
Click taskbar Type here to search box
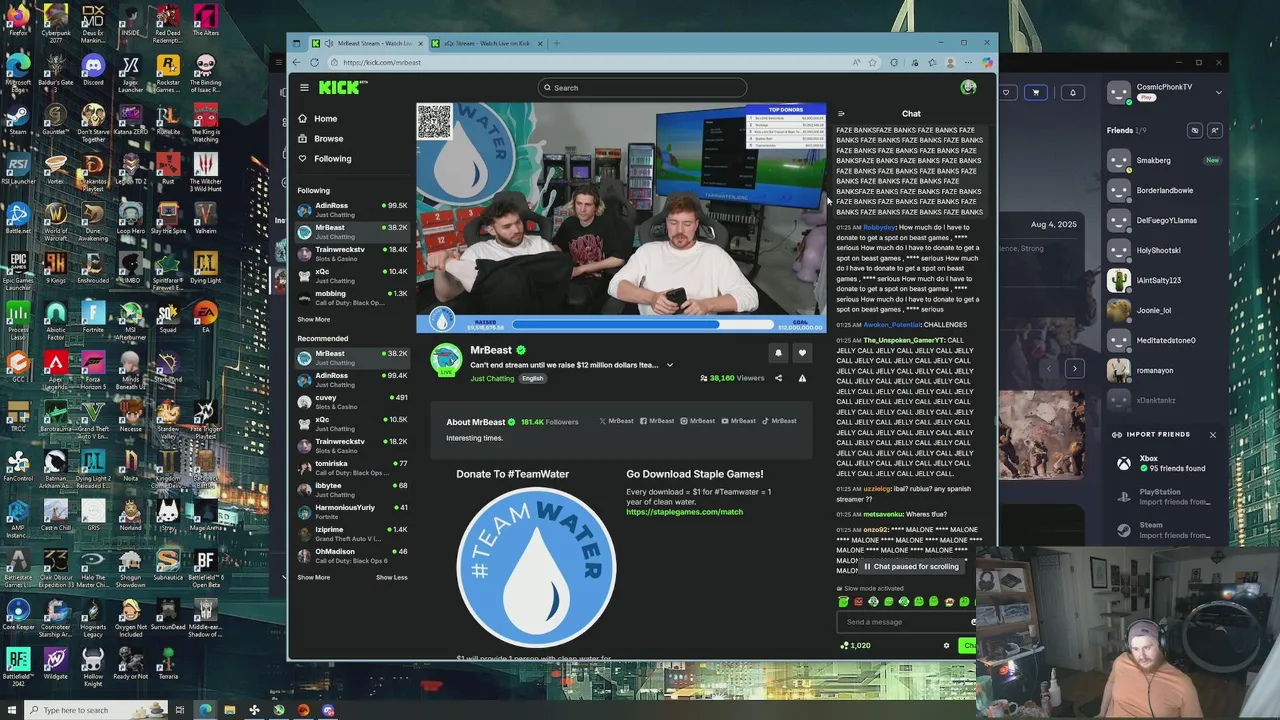[x=95, y=710]
